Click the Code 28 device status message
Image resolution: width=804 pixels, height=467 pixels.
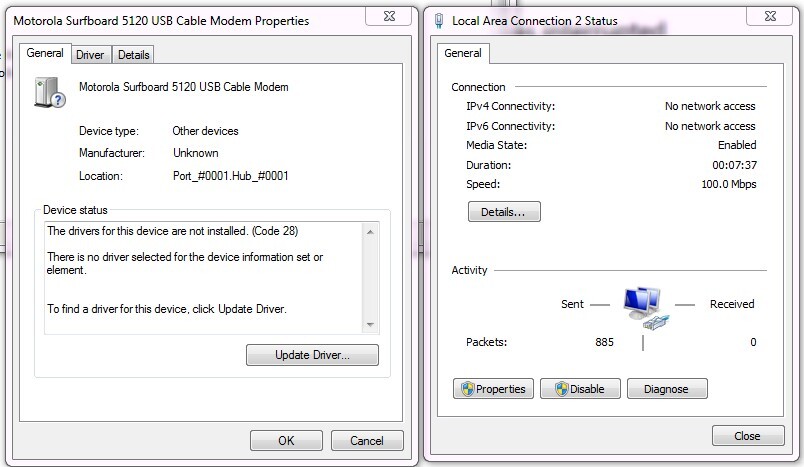tap(172, 231)
